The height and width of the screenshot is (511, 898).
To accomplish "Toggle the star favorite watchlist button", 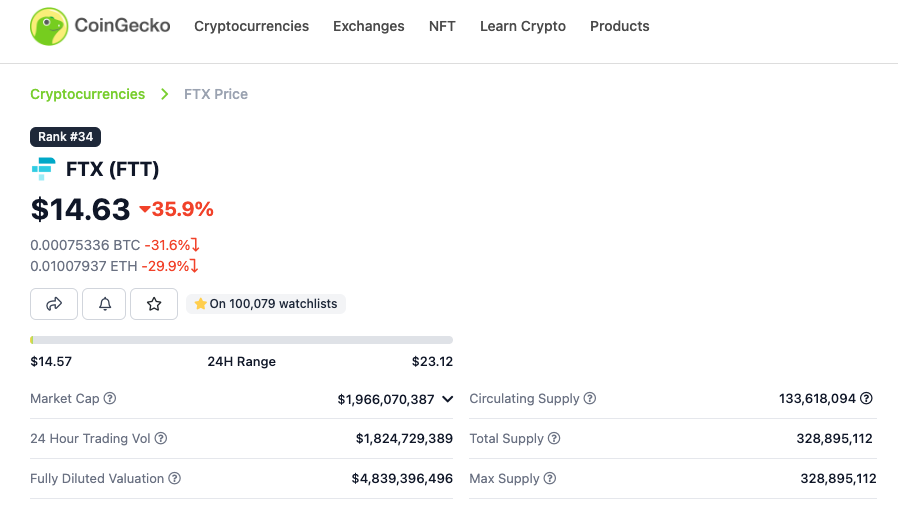I will click(154, 304).
